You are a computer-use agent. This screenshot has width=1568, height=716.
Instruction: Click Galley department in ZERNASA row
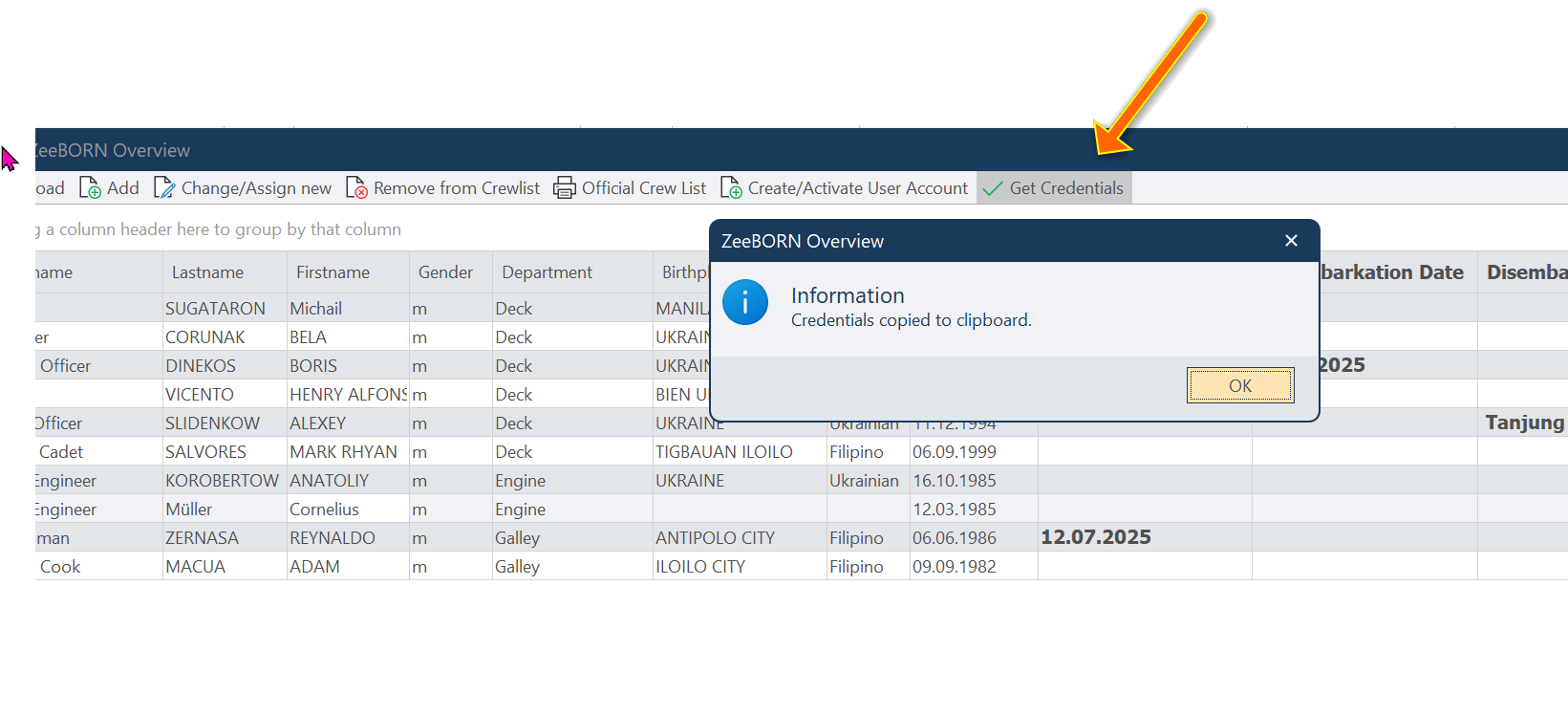pos(572,538)
